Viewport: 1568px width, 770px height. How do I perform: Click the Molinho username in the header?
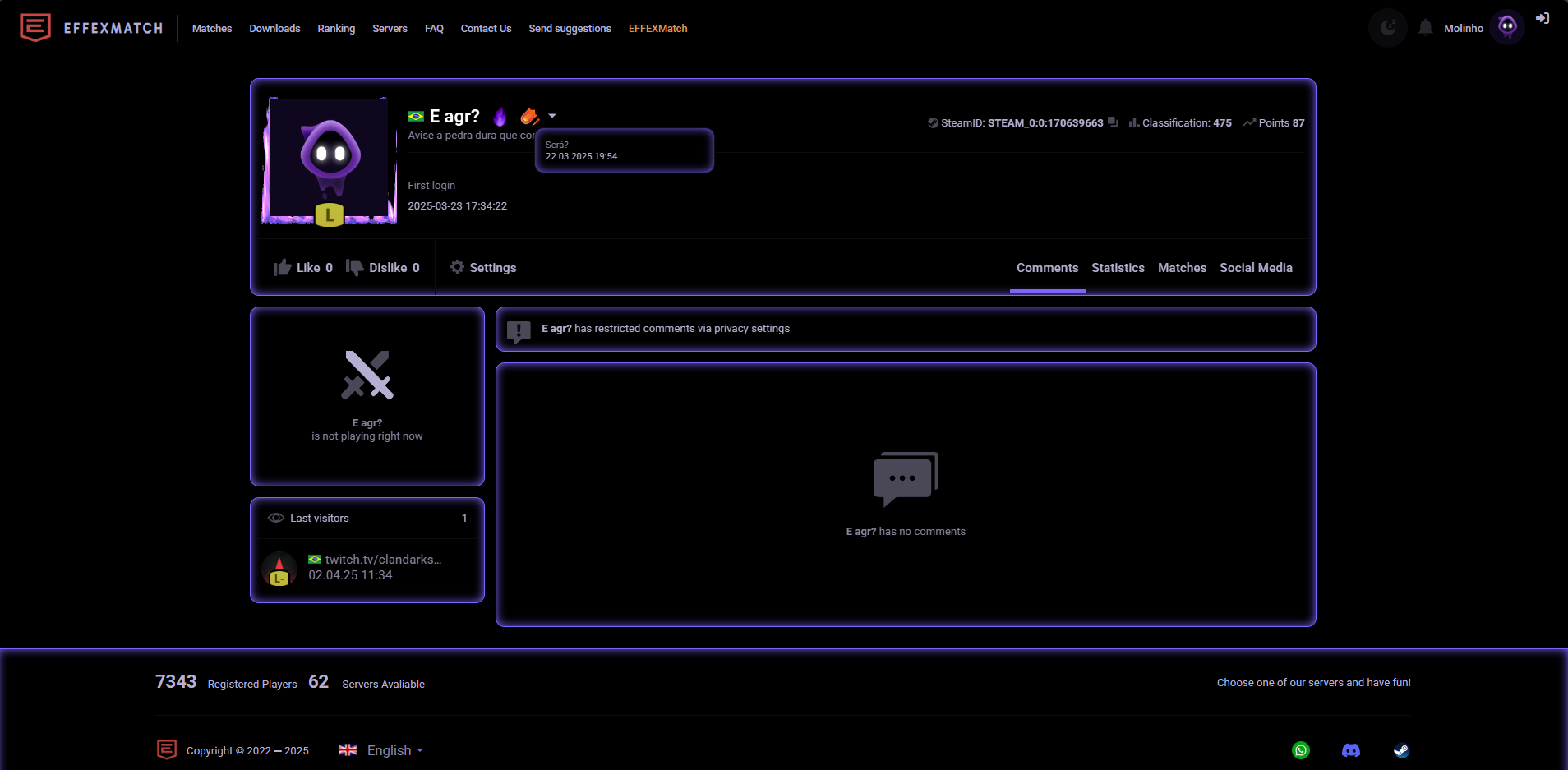pyautogui.click(x=1464, y=28)
